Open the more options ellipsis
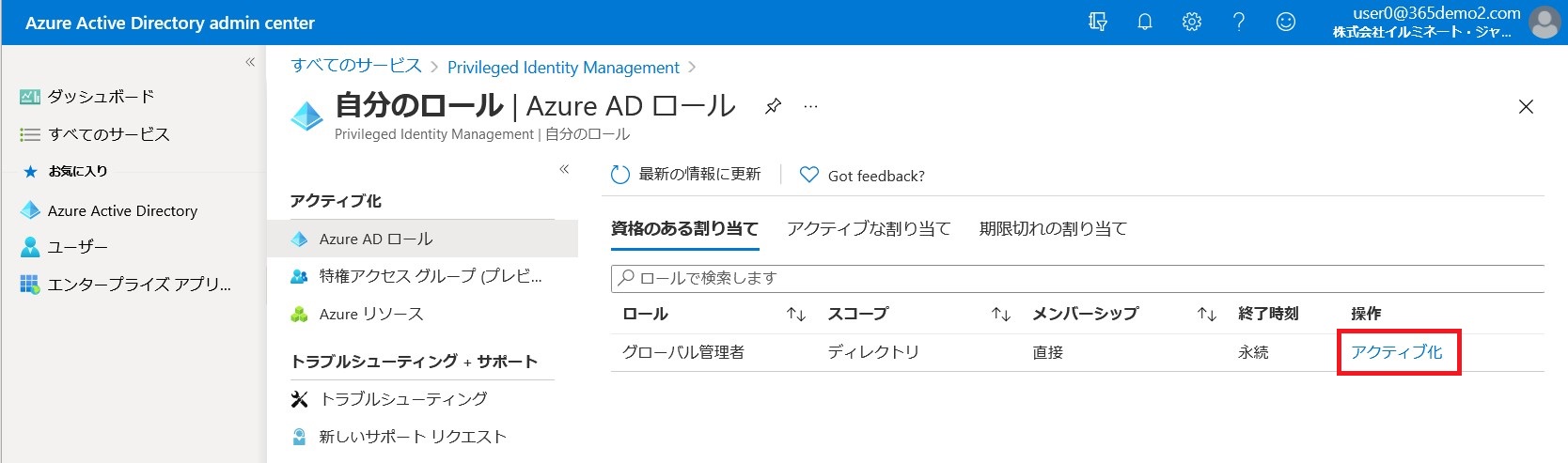The image size is (1568, 463). click(x=810, y=106)
